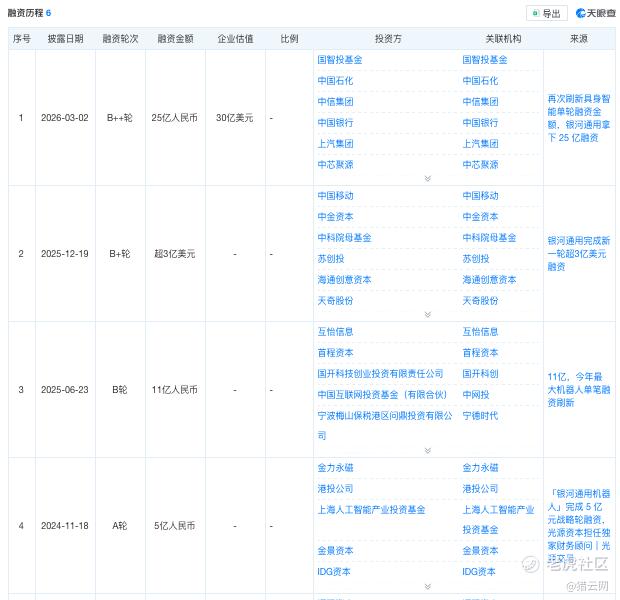Select the amount cell 5亿人民币
This screenshot has width=620, height=600.
coord(174,526)
